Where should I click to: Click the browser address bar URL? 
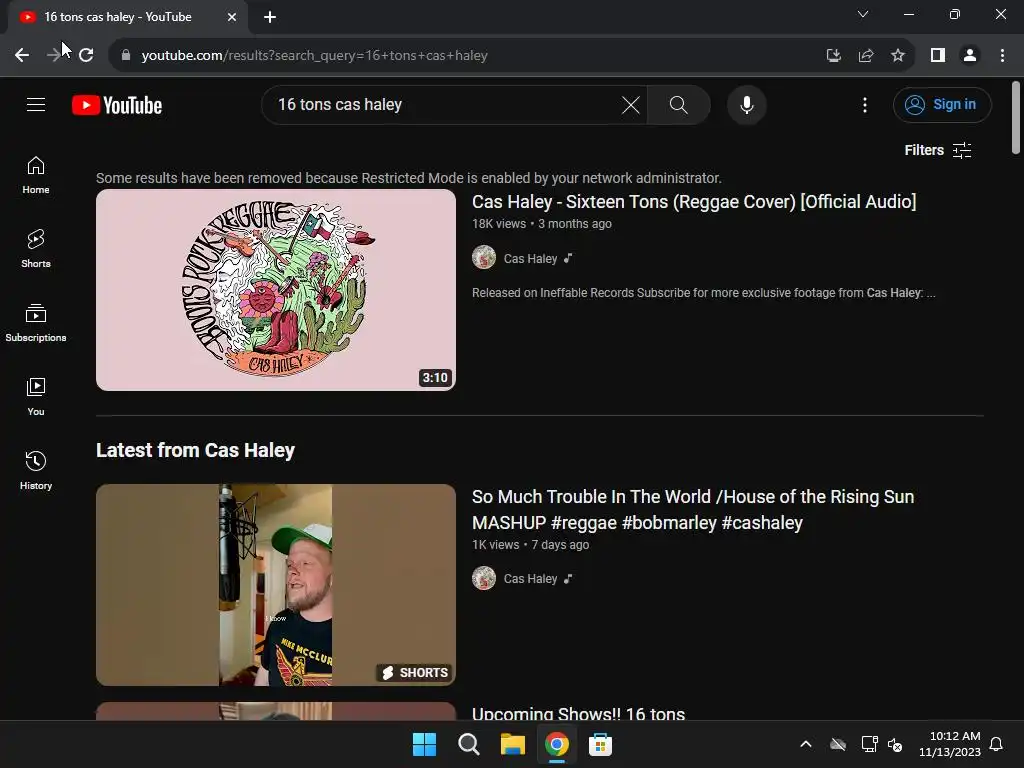point(315,56)
